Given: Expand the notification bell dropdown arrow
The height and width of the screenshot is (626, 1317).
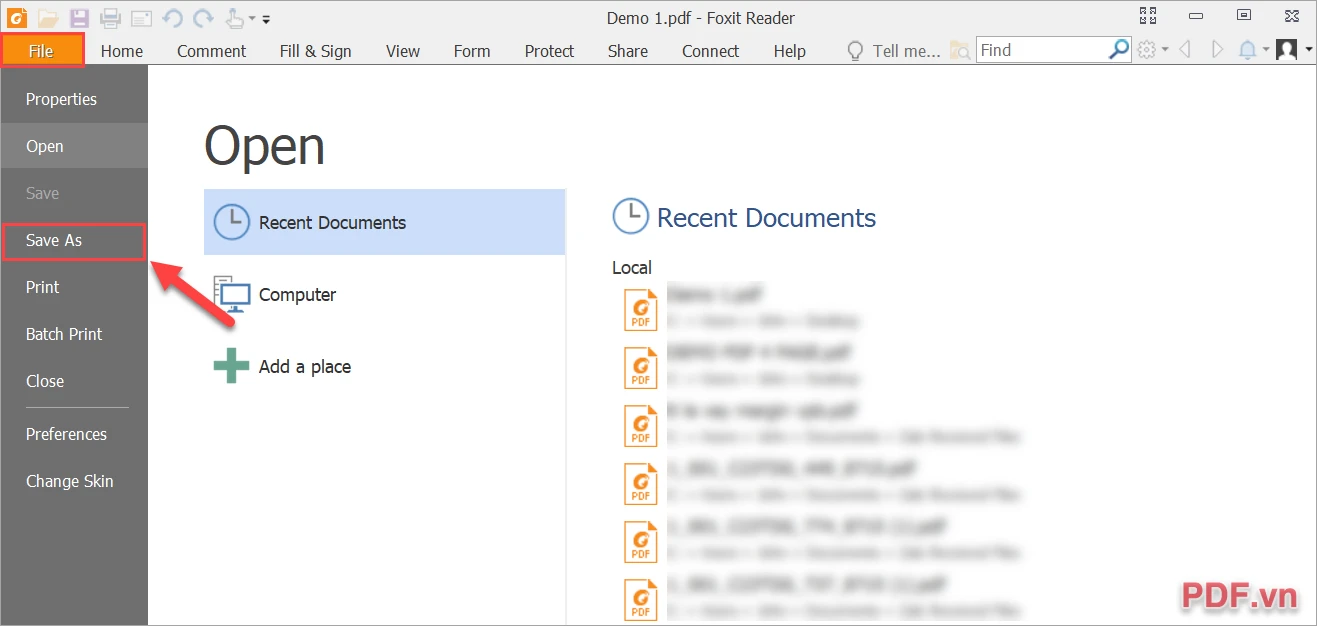Looking at the screenshot, I should [x=1266, y=50].
